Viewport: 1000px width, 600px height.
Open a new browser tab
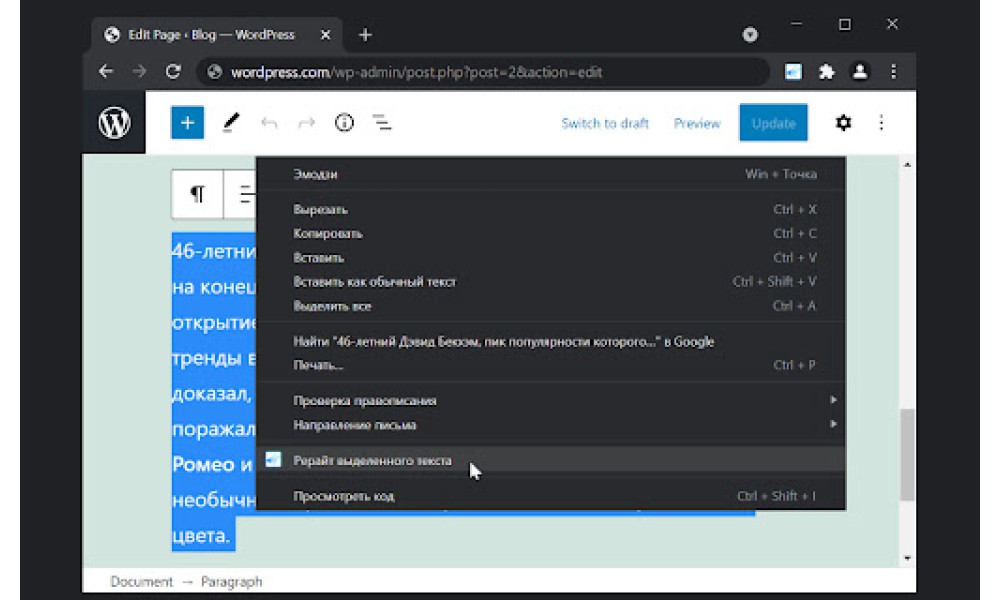(365, 34)
